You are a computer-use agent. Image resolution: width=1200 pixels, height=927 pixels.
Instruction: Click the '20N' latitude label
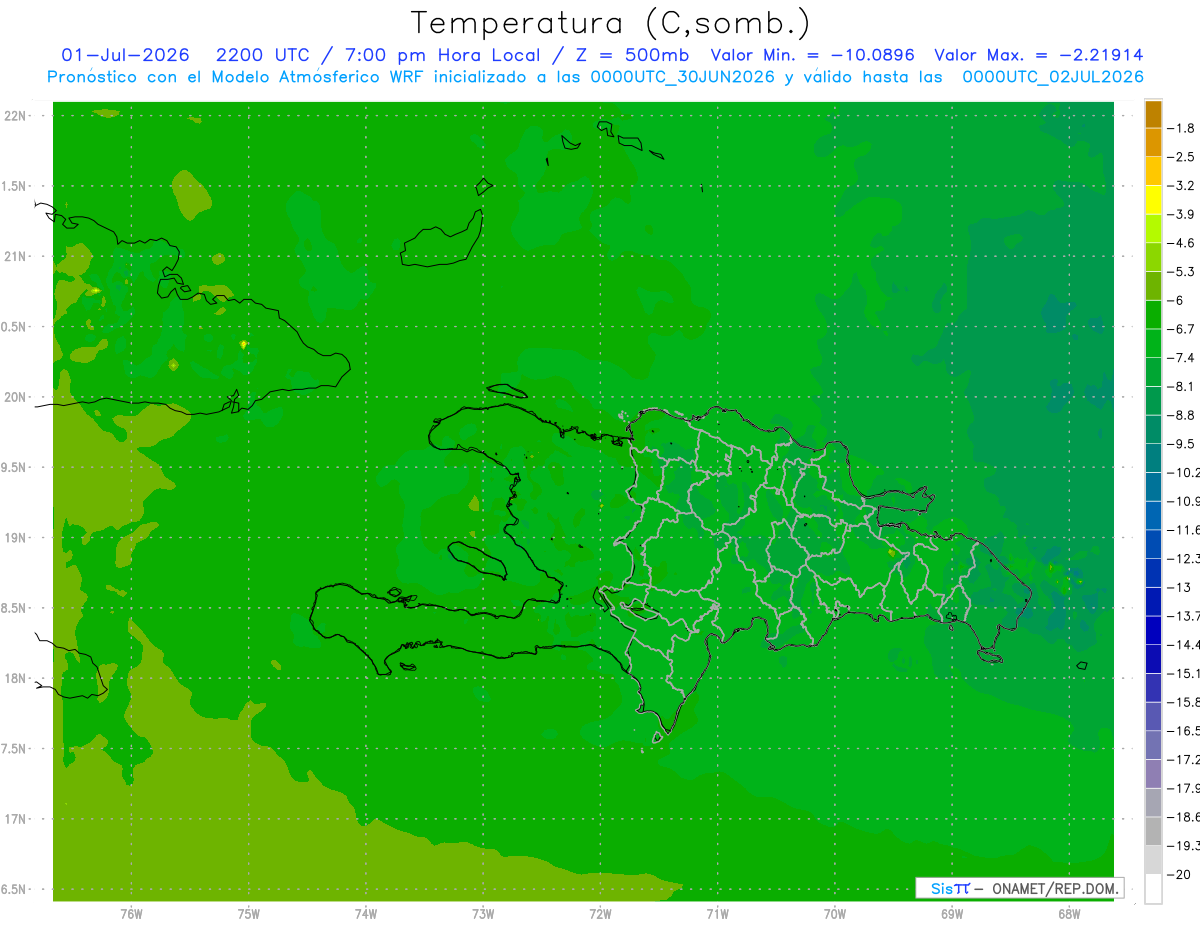tap(13, 397)
